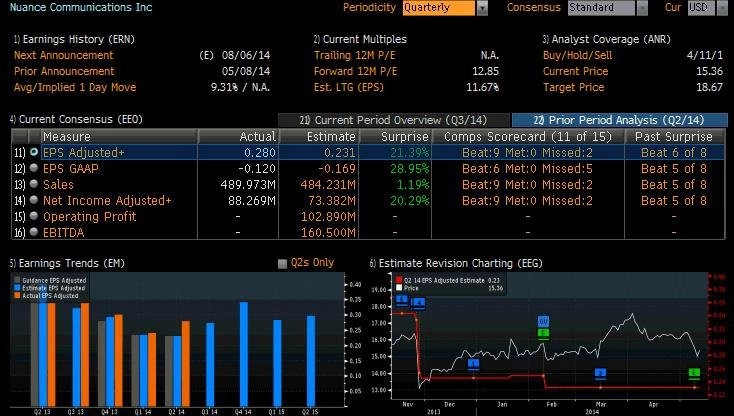Click the Q4 14 blue estimate bar

244,354
